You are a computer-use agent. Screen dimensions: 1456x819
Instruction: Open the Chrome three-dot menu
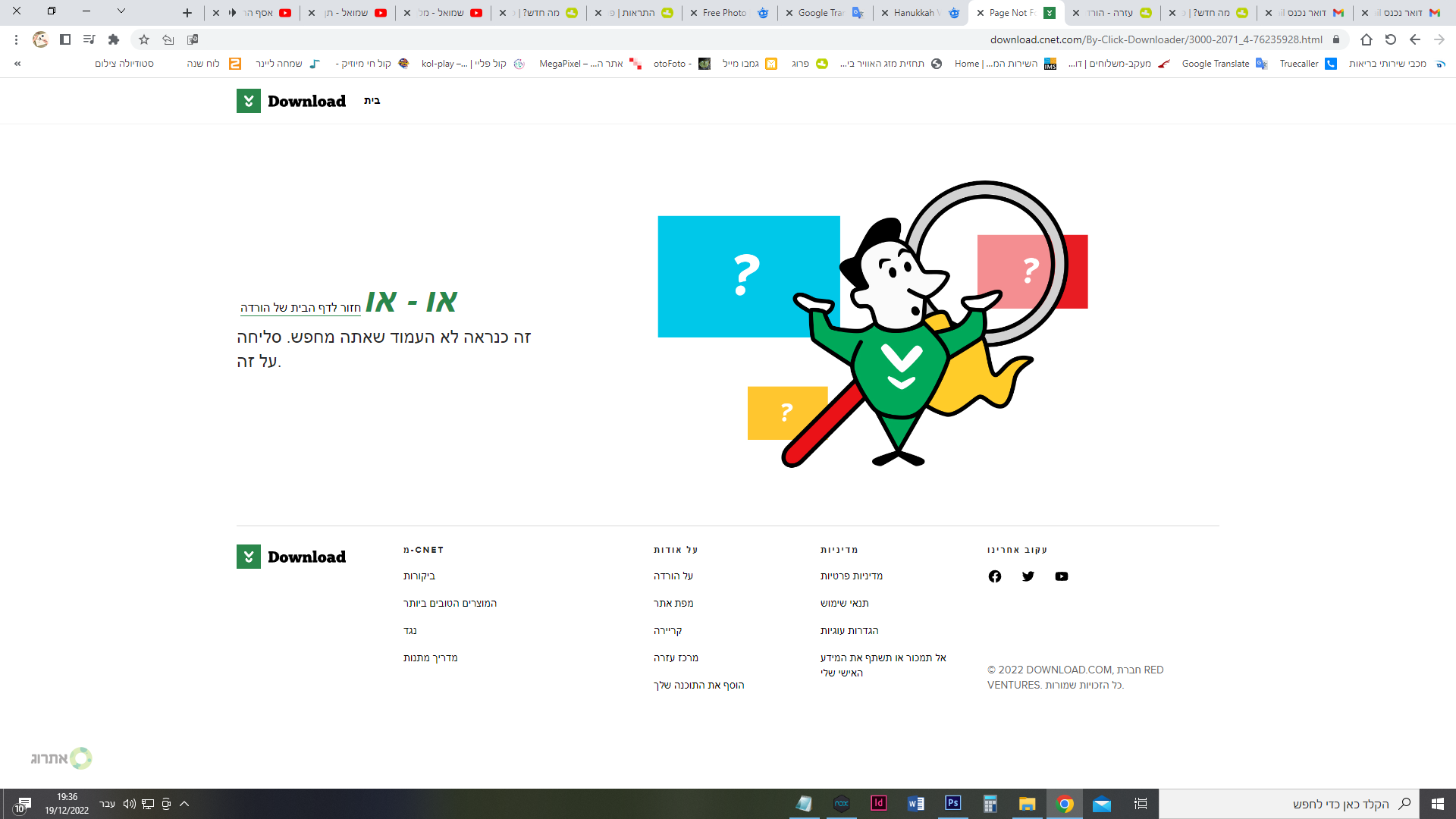(x=16, y=39)
